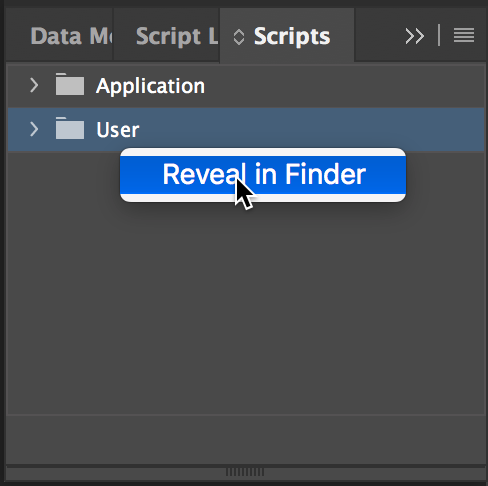This screenshot has height=486, width=488.
Task: Expand the Application folder chevron
Action: point(34,85)
